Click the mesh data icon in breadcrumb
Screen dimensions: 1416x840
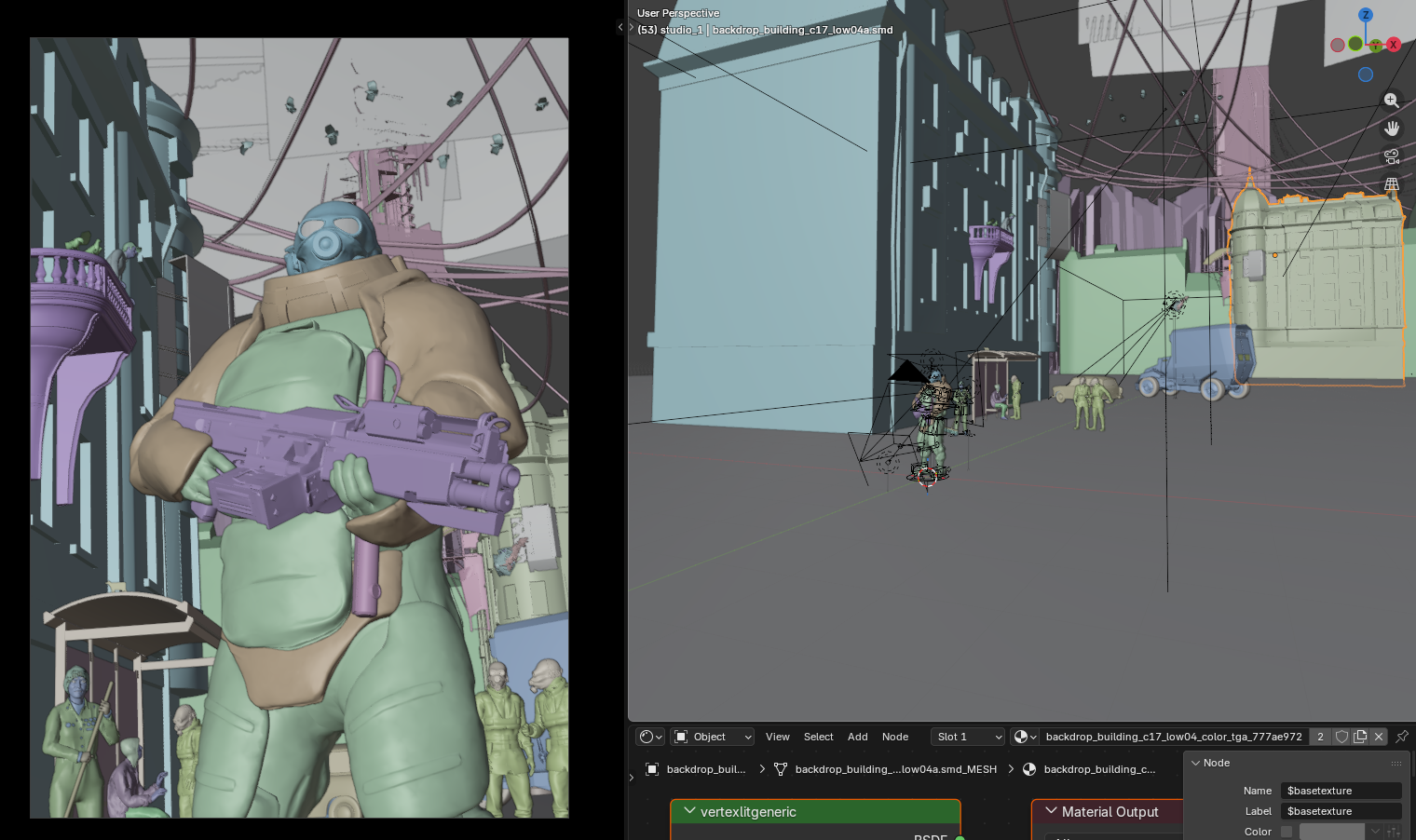(781, 769)
